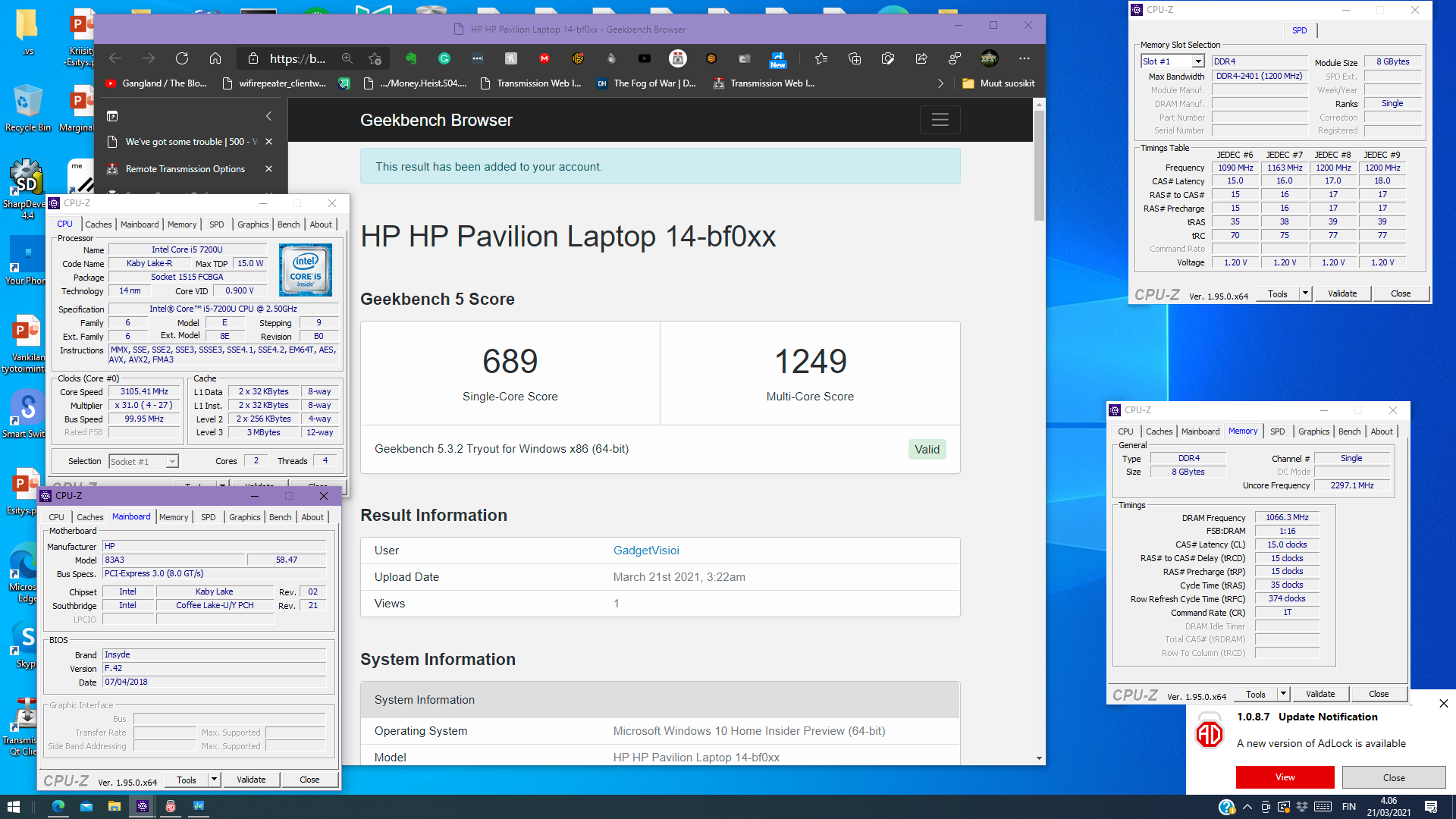The width and height of the screenshot is (1456, 819).
Task: Show hidden system tray icons chevron
Action: pyautogui.click(x=1247, y=806)
